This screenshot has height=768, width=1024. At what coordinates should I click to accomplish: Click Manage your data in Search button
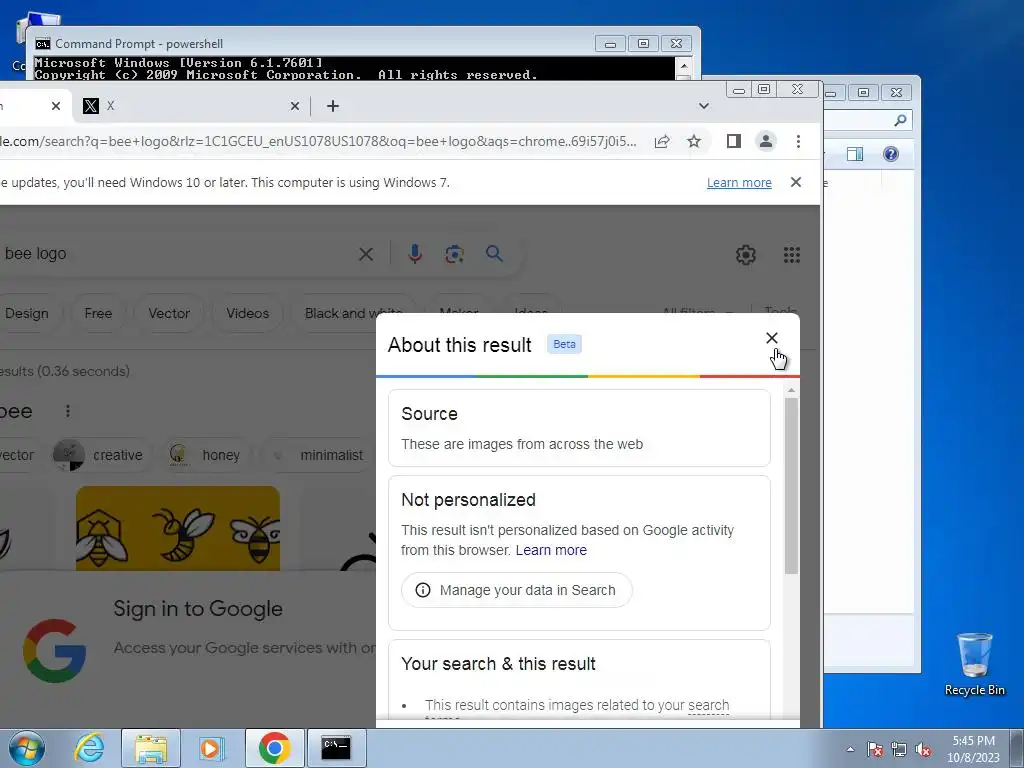click(x=516, y=590)
